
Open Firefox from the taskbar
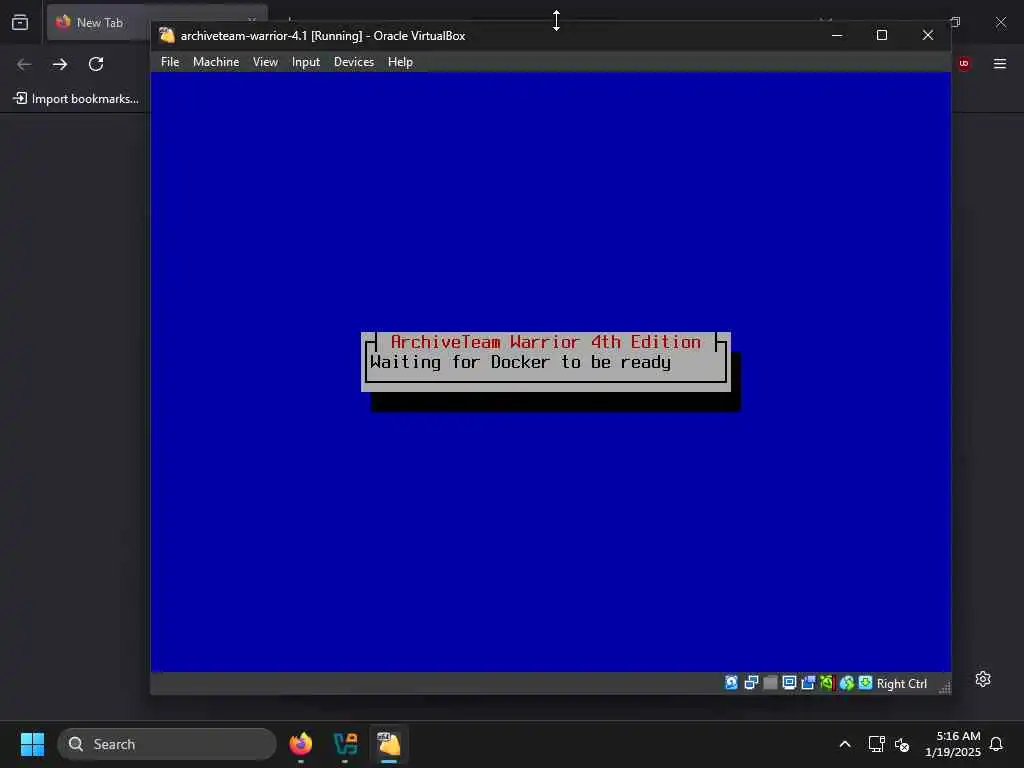[301, 744]
